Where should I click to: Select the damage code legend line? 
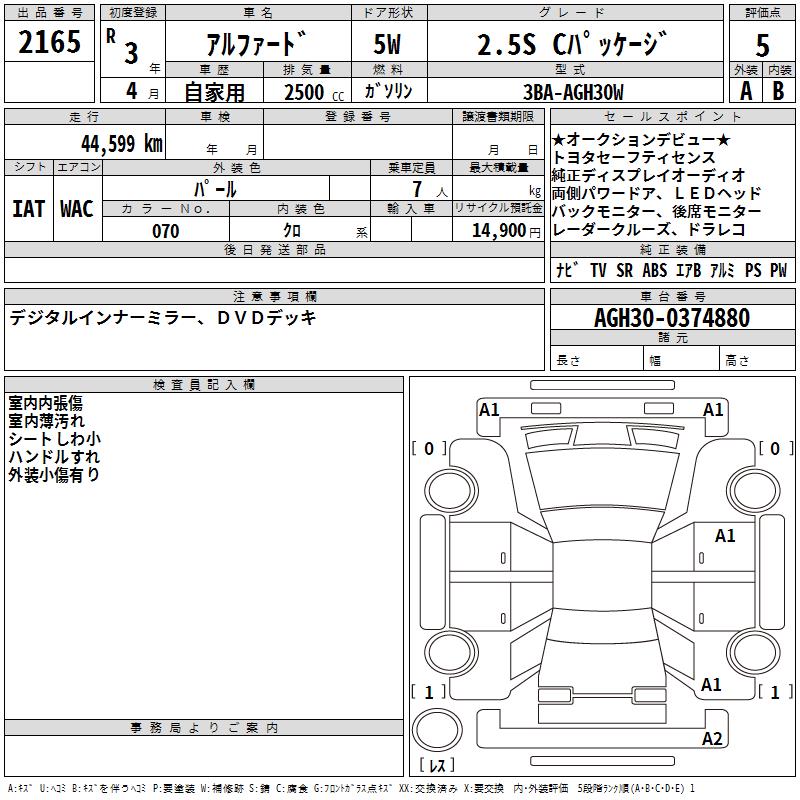click(351, 788)
